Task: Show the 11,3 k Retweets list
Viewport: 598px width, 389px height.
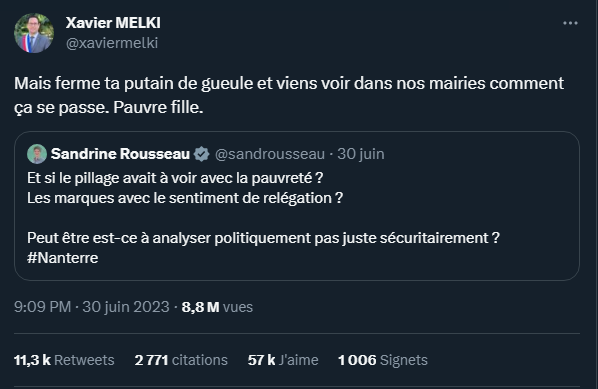Action: [64, 360]
